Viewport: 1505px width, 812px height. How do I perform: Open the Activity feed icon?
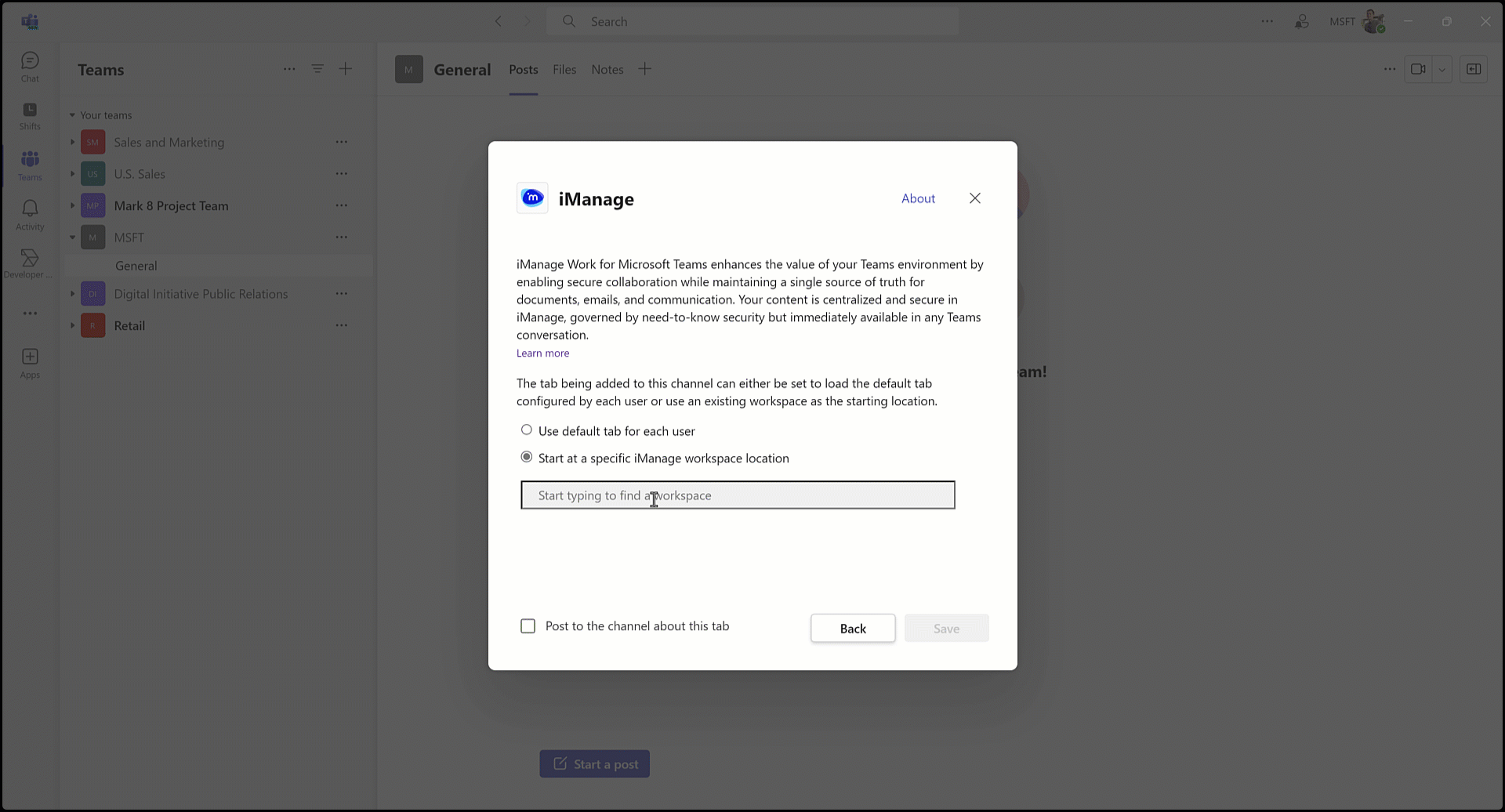(30, 213)
